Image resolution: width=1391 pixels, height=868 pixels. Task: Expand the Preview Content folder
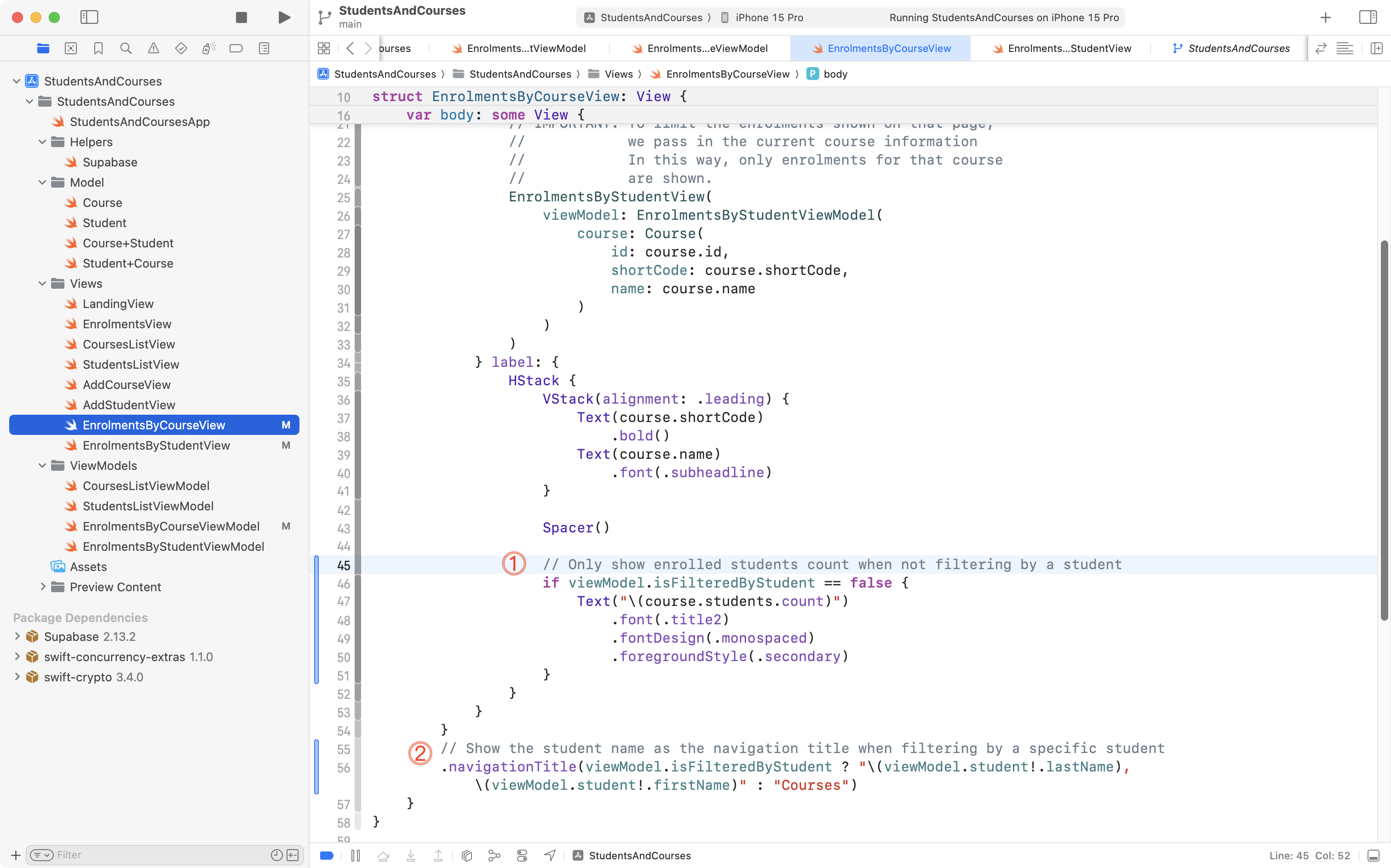tap(42, 587)
